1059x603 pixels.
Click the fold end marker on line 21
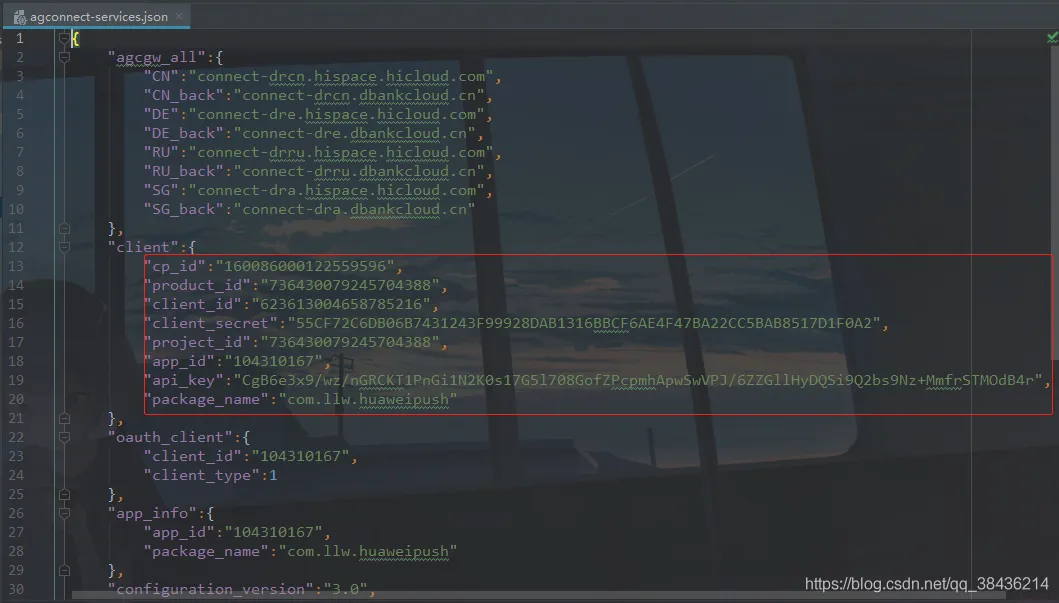(64, 418)
